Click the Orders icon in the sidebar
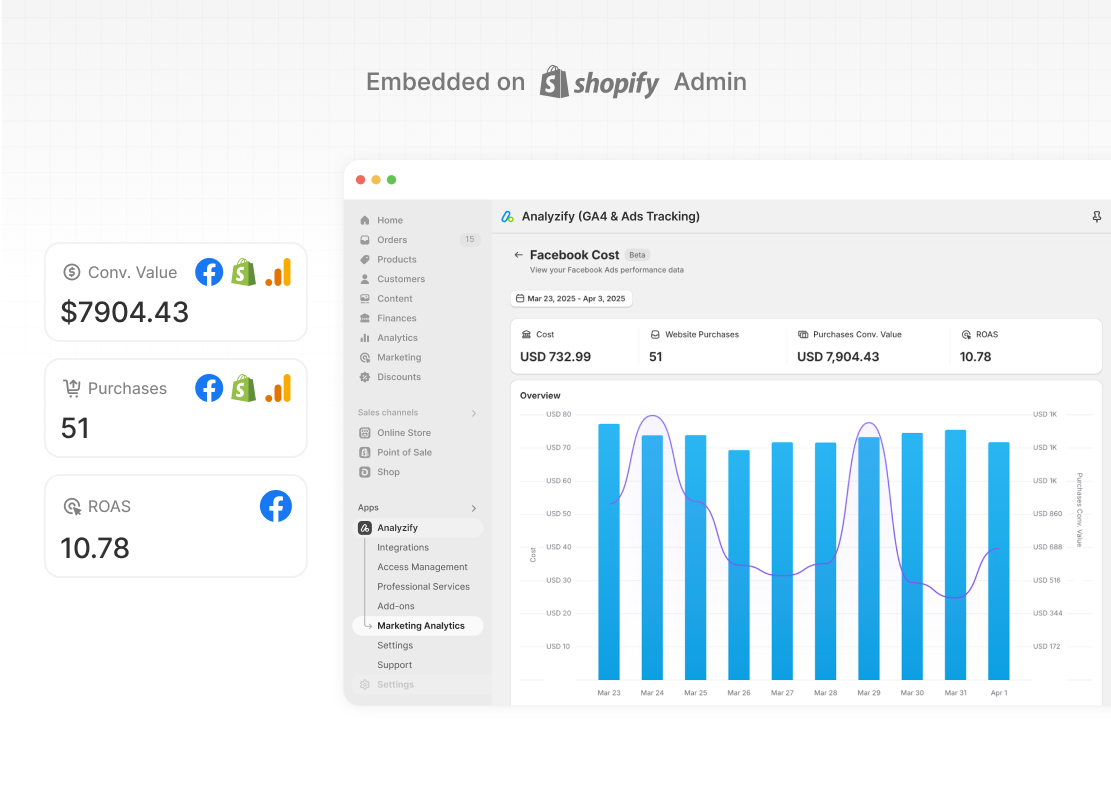 pyautogui.click(x=365, y=240)
